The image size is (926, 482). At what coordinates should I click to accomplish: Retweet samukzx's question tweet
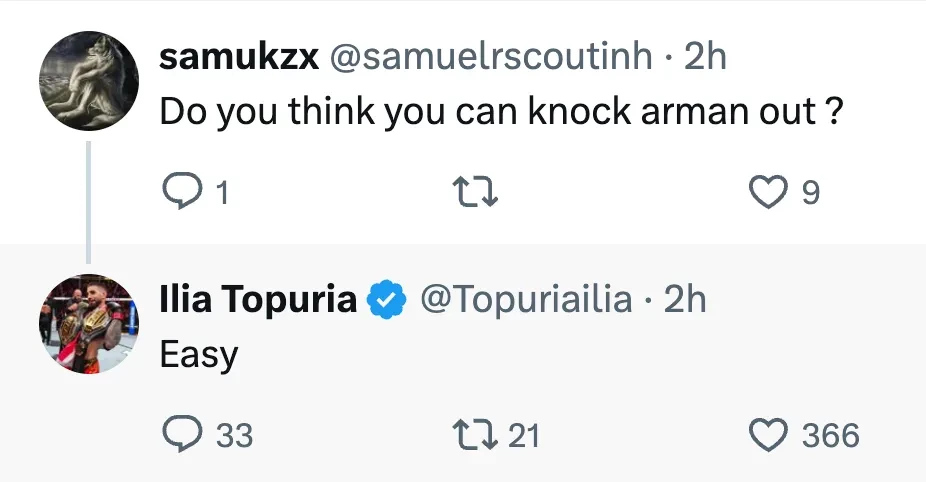476,191
